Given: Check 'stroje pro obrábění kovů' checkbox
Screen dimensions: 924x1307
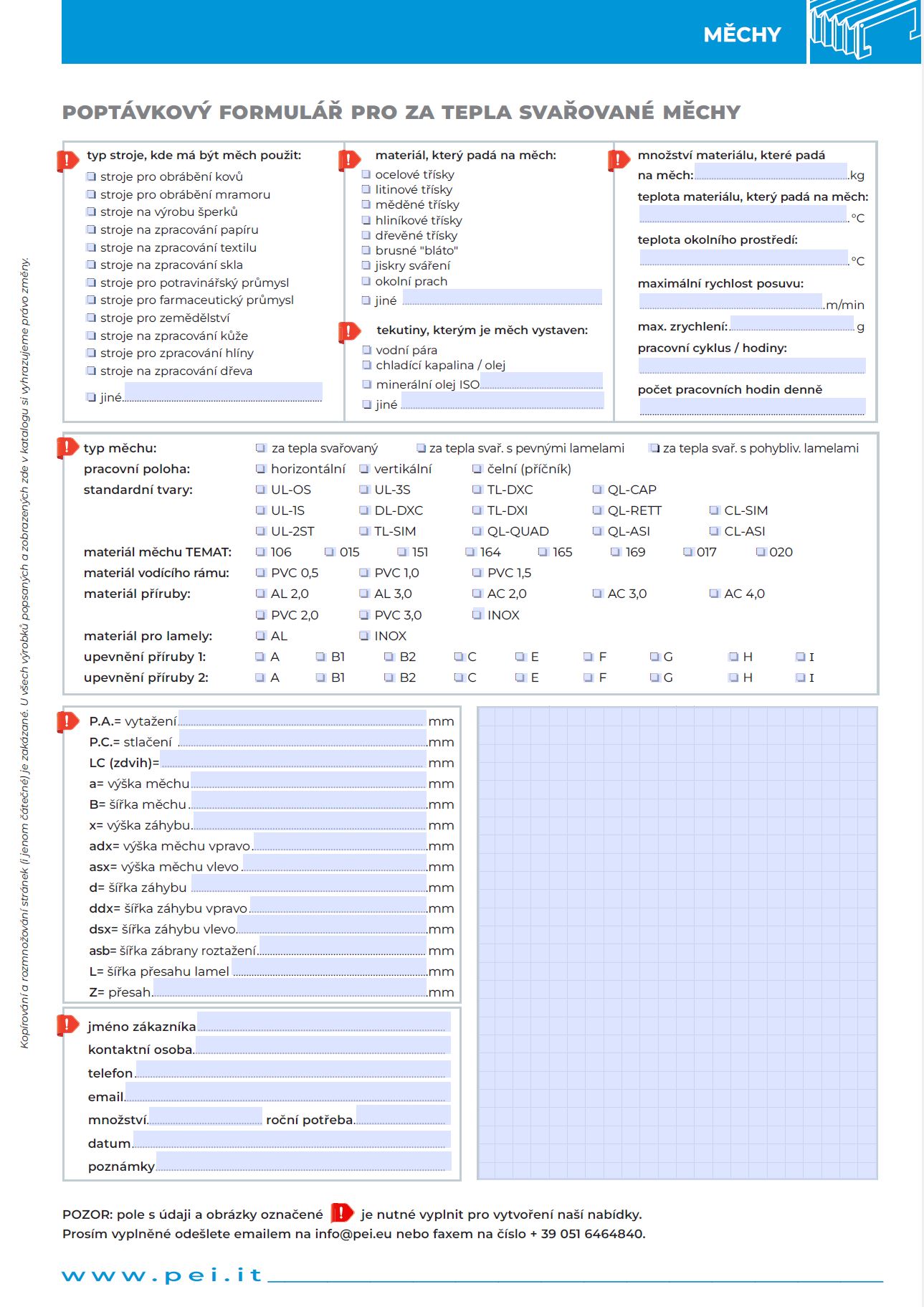Looking at the screenshot, I should tap(91, 176).
